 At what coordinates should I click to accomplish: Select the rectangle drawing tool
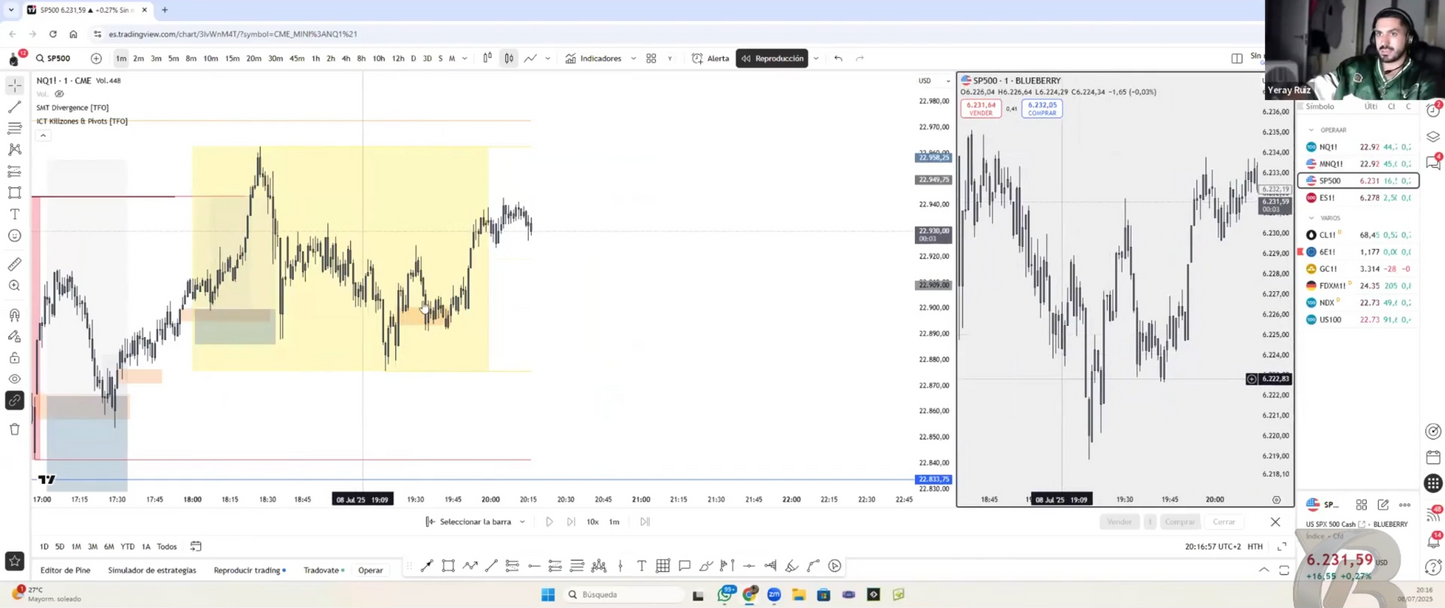(14, 193)
